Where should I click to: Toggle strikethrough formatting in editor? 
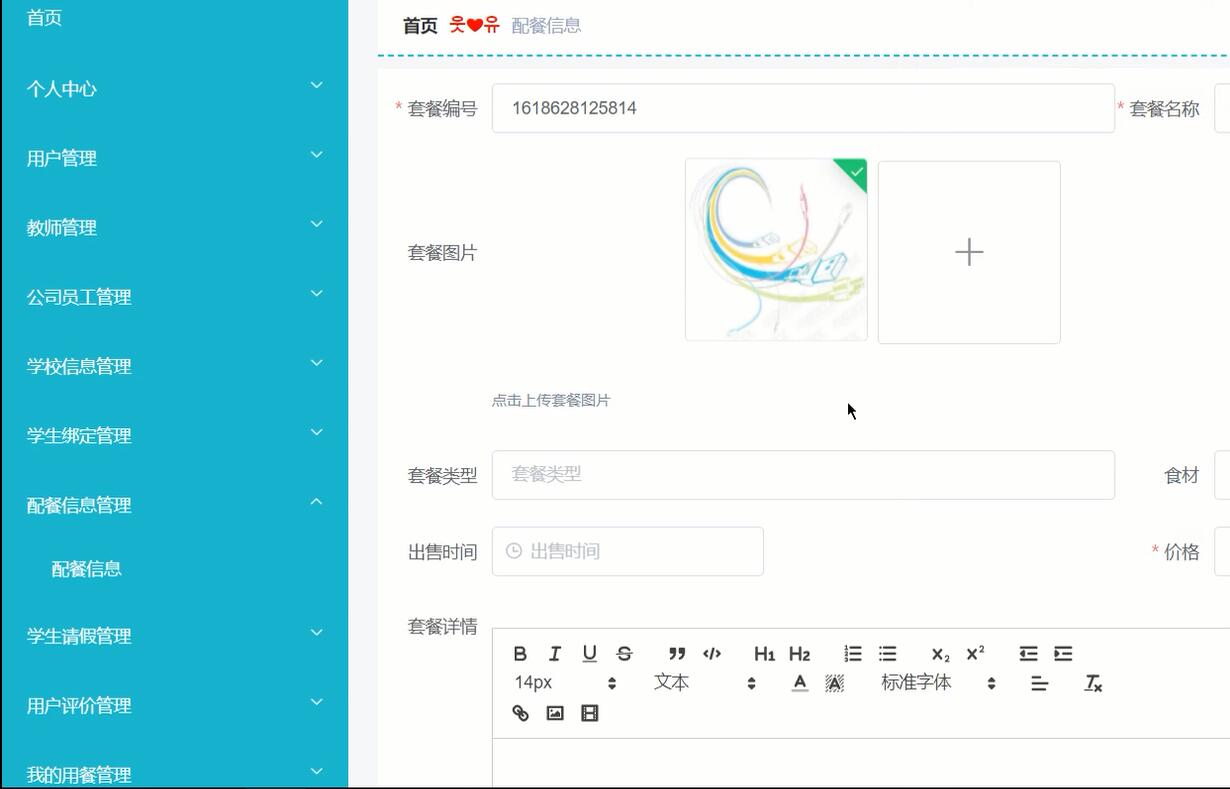pyautogui.click(x=625, y=654)
